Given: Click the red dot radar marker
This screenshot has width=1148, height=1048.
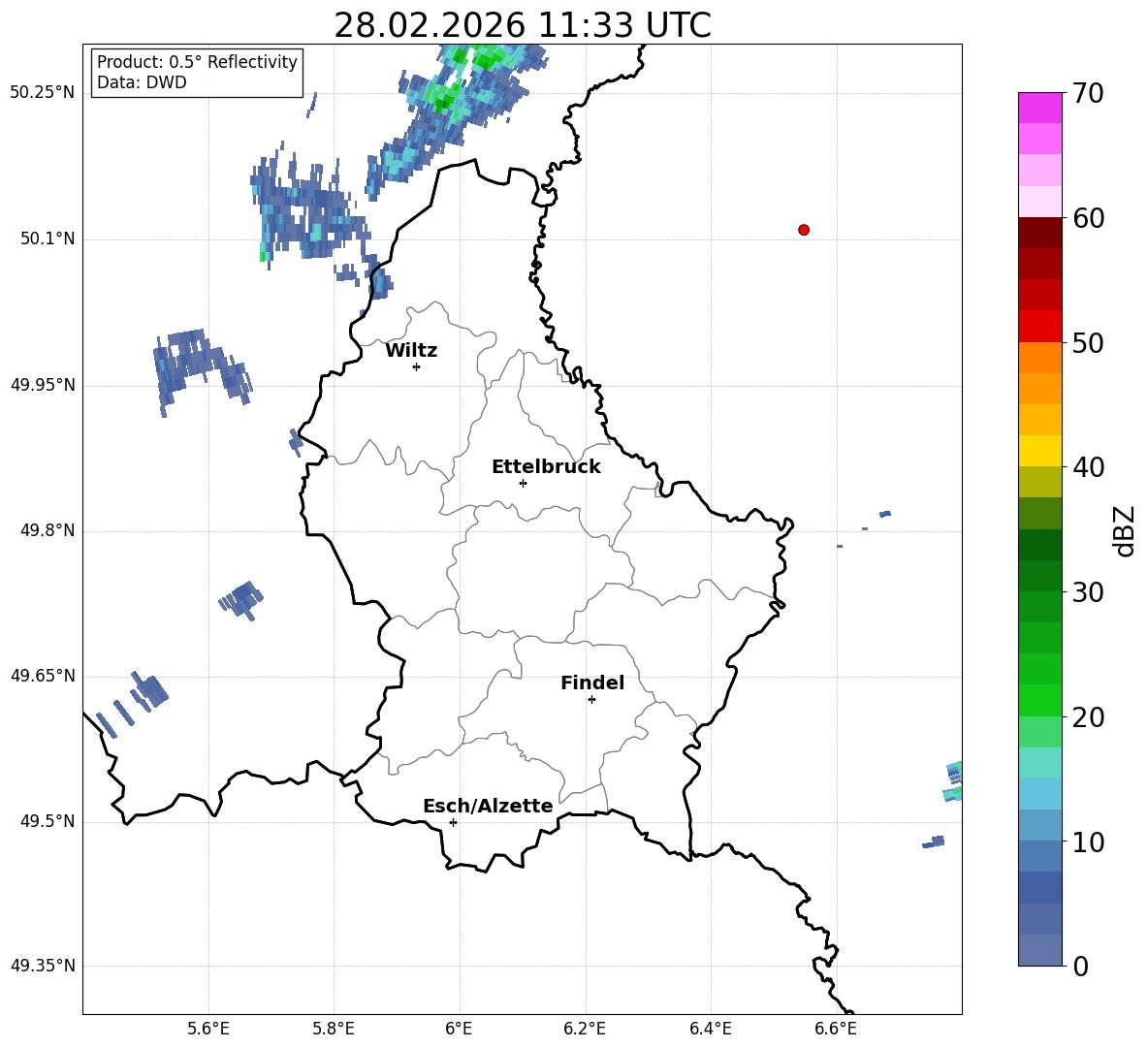Looking at the screenshot, I should pos(804,230).
